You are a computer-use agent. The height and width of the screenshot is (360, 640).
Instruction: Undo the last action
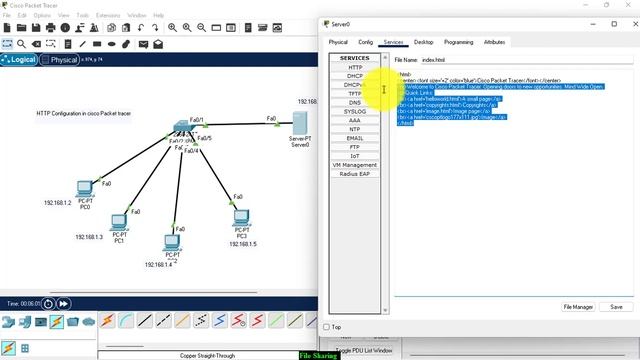pos(140,28)
